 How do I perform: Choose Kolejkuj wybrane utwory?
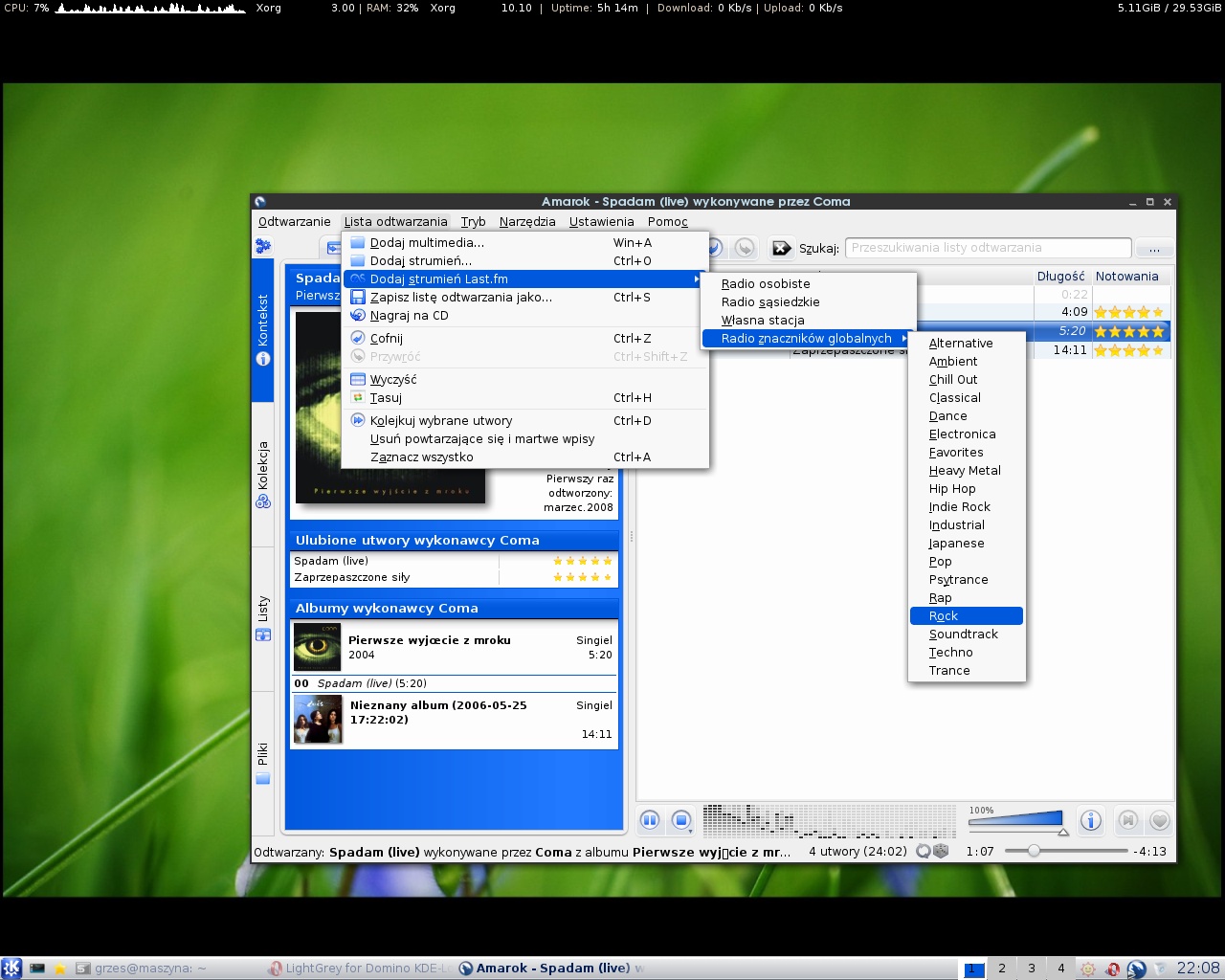click(525, 421)
